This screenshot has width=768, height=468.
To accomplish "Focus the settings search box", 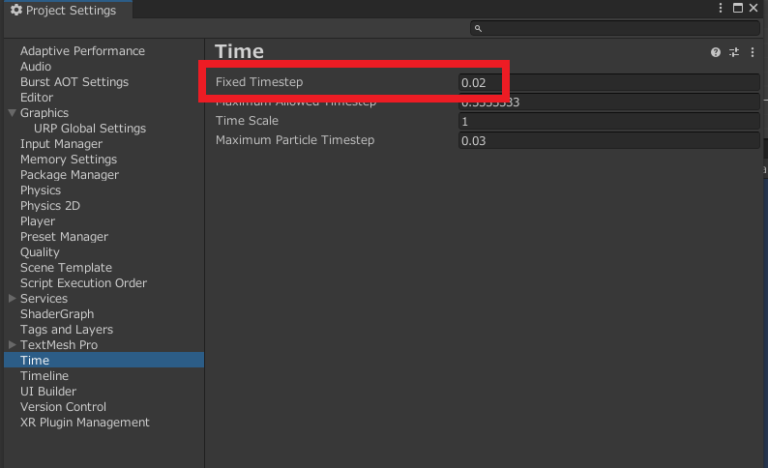I will 615,29.
